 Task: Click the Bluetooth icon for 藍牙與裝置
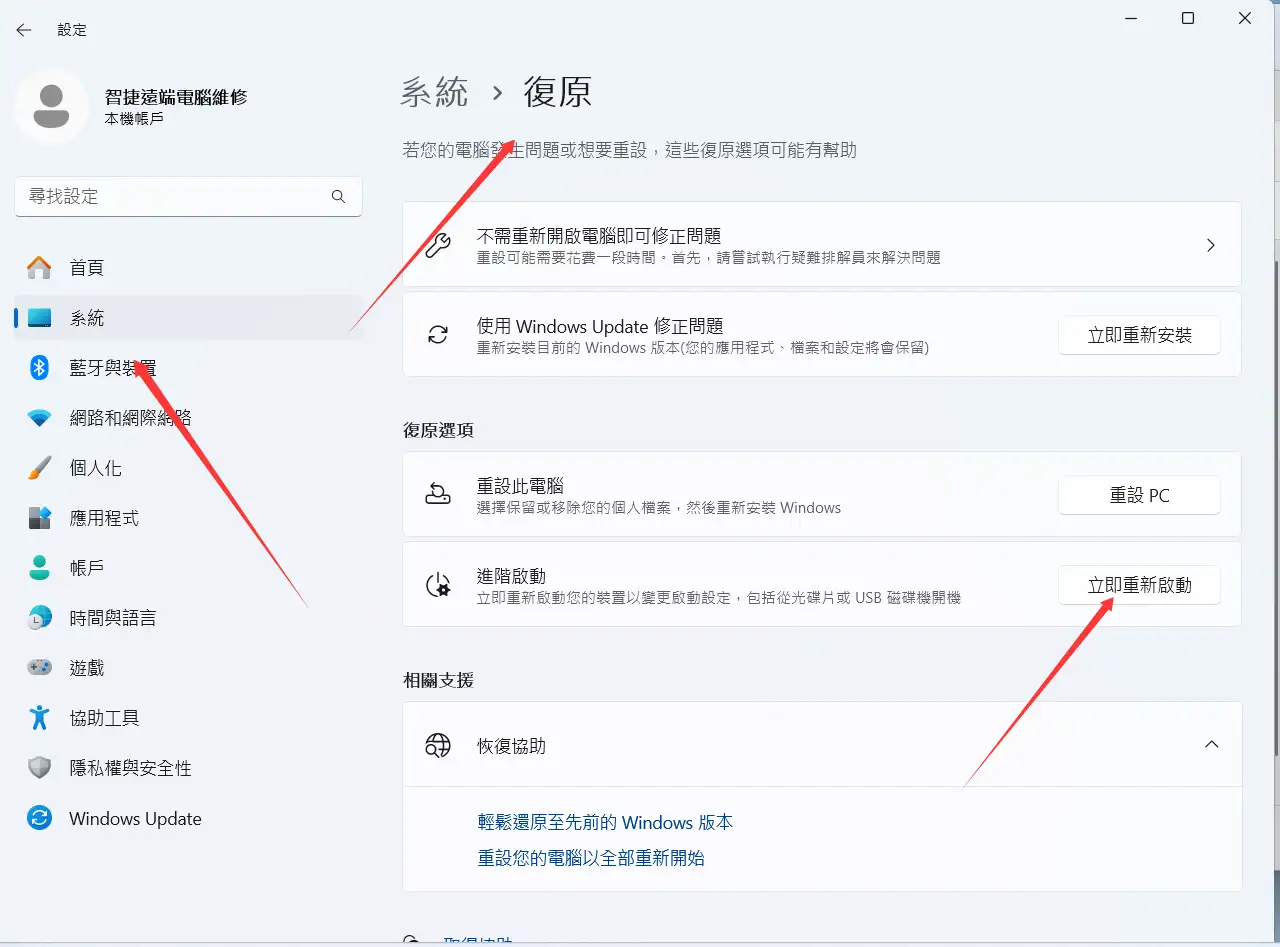pyautogui.click(x=39, y=367)
